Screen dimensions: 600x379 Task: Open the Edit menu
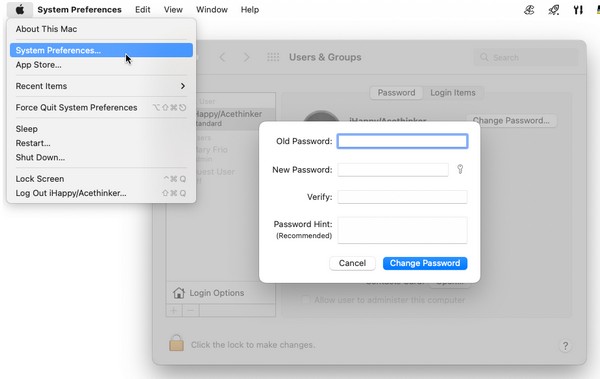[142, 10]
